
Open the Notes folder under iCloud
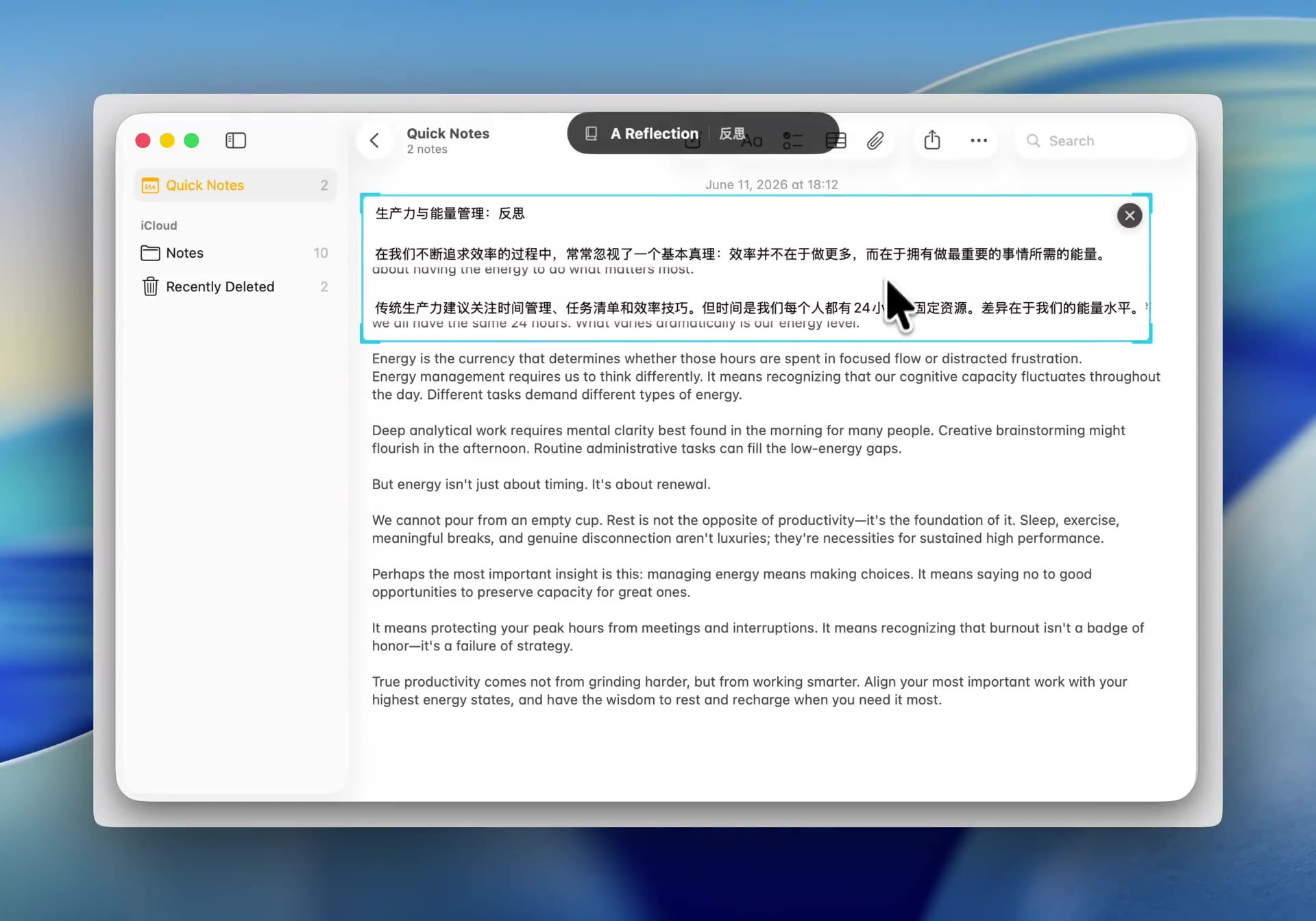pyautogui.click(x=235, y=253)
